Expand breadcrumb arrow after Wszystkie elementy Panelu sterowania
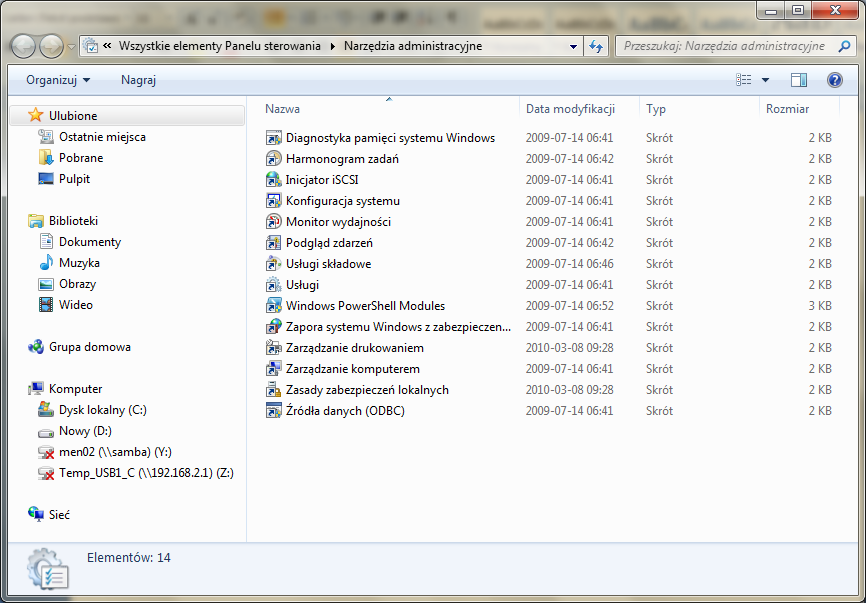Viewport: 866px width, 603px height. pyautogui.click(x=332, y=46)
